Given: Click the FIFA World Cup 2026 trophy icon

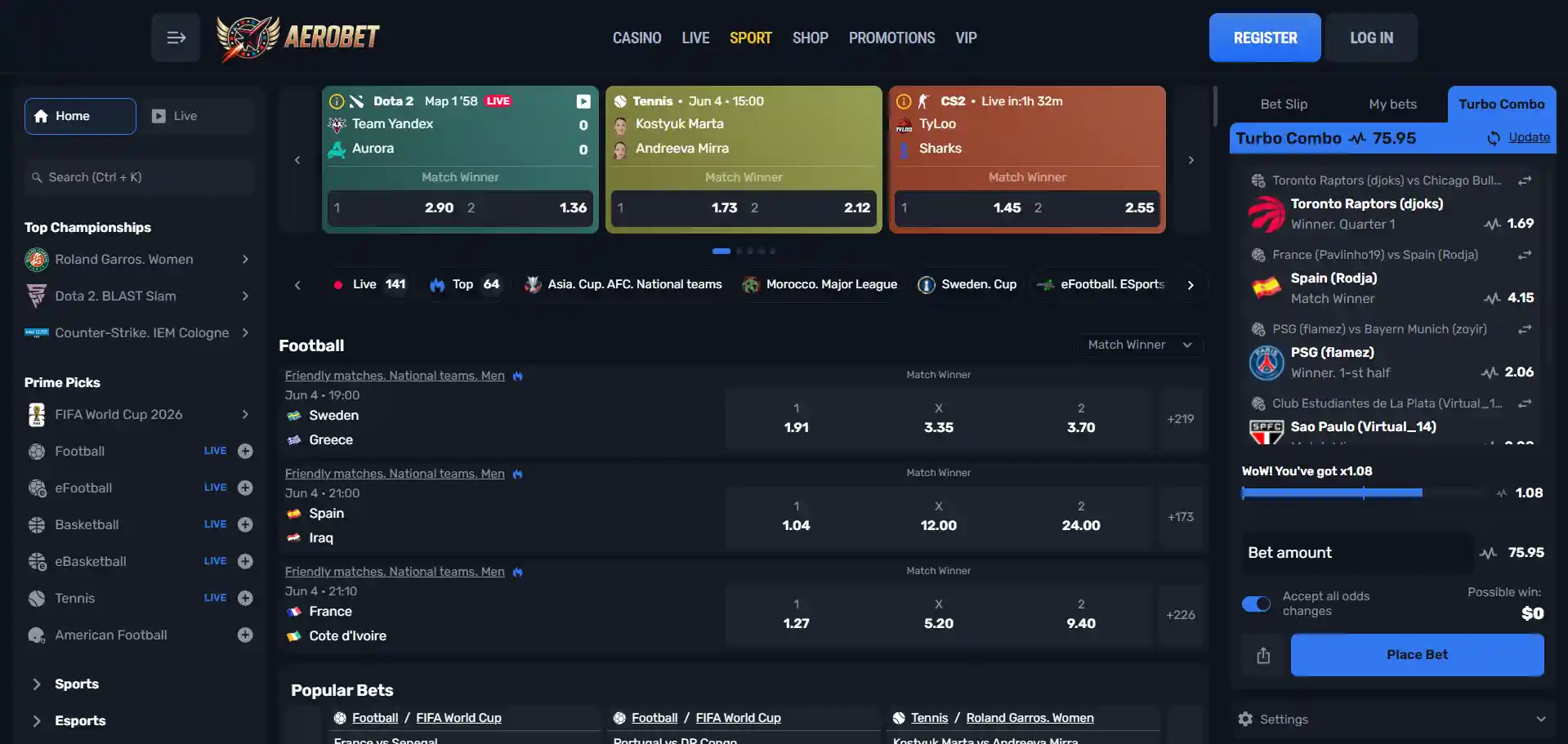Looking at the screenshot, I should click(37, 415).
